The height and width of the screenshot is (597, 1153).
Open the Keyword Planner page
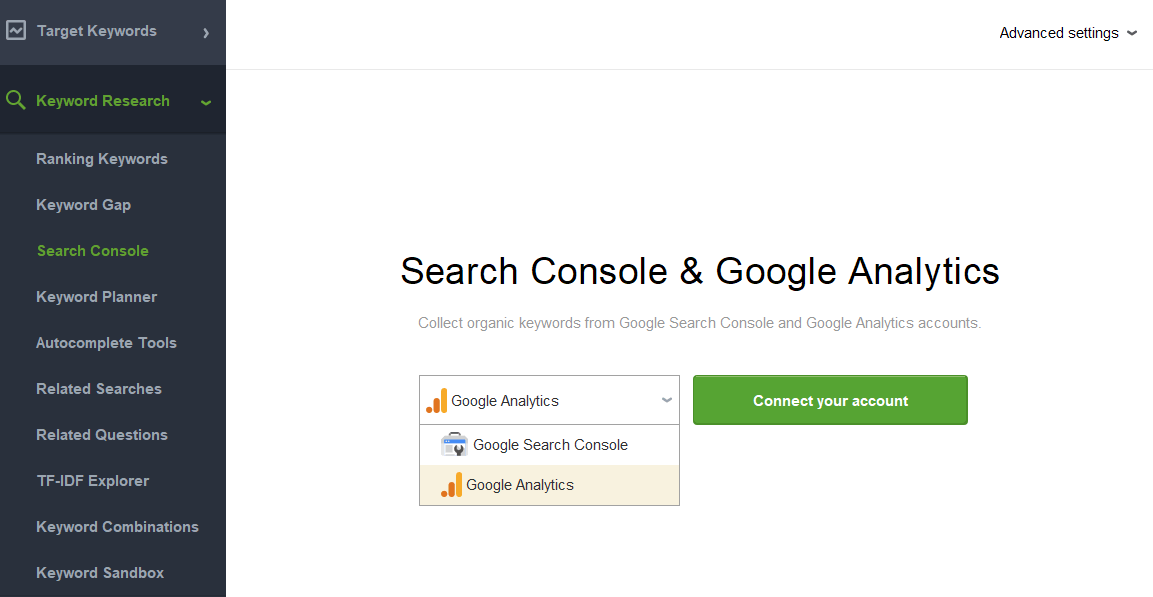pyautogui.click(x=96, y=297)
